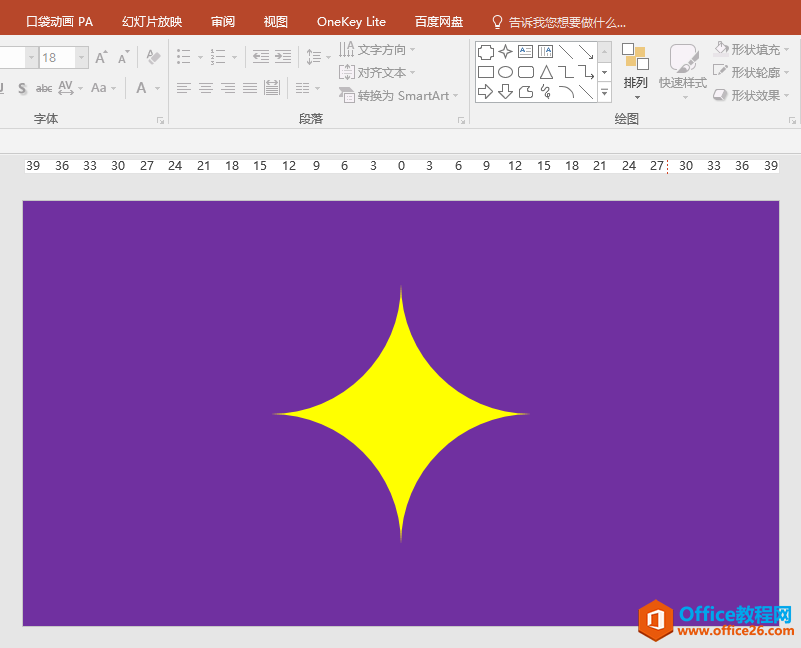Increase the list indent level
The width and height of the screenshot is (801, 648).
click(x=283, y=57)
